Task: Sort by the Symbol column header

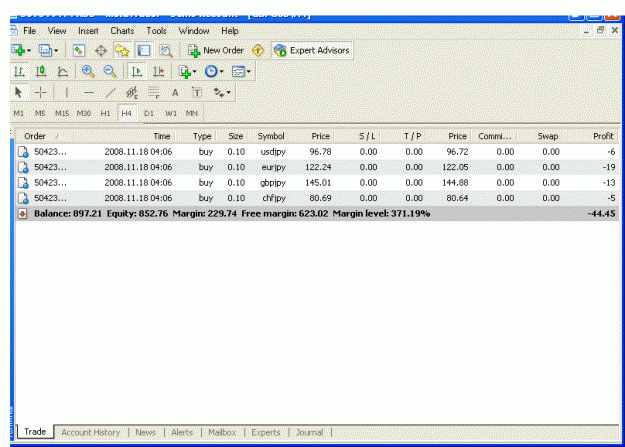Action: point(271,136)
